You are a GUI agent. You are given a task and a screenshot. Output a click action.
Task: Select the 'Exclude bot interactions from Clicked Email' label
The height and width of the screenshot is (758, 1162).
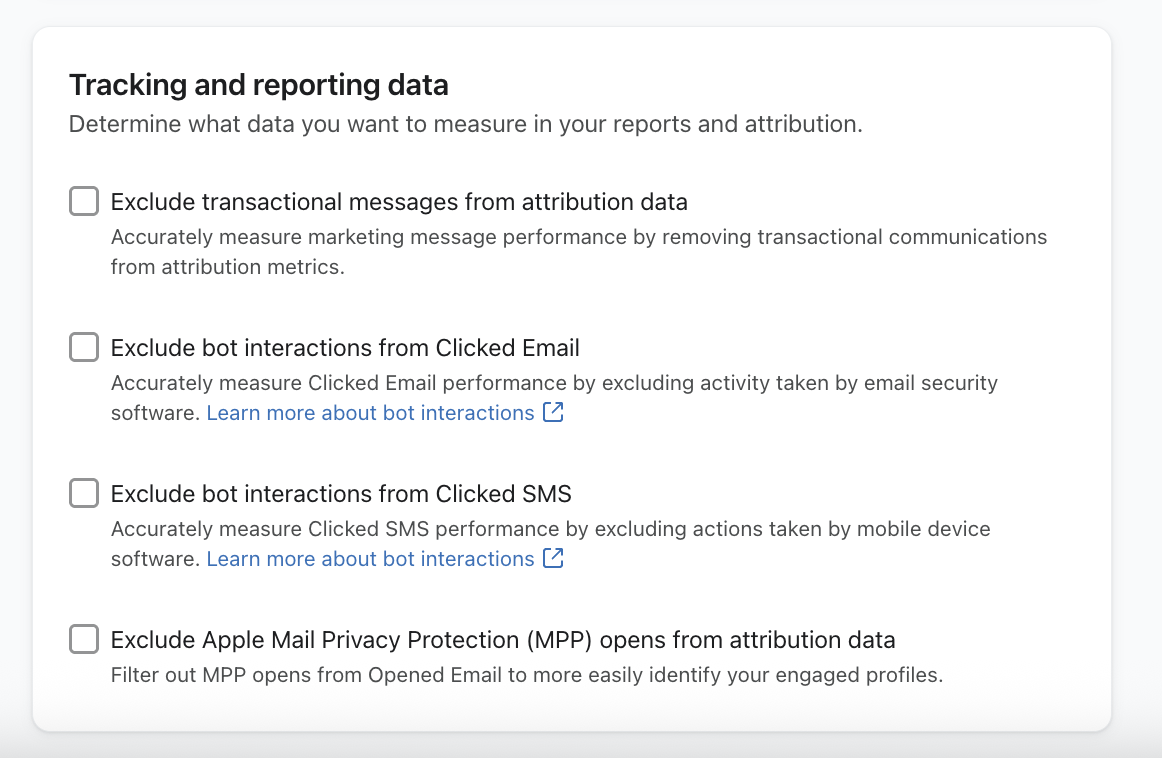click(345, 348)
